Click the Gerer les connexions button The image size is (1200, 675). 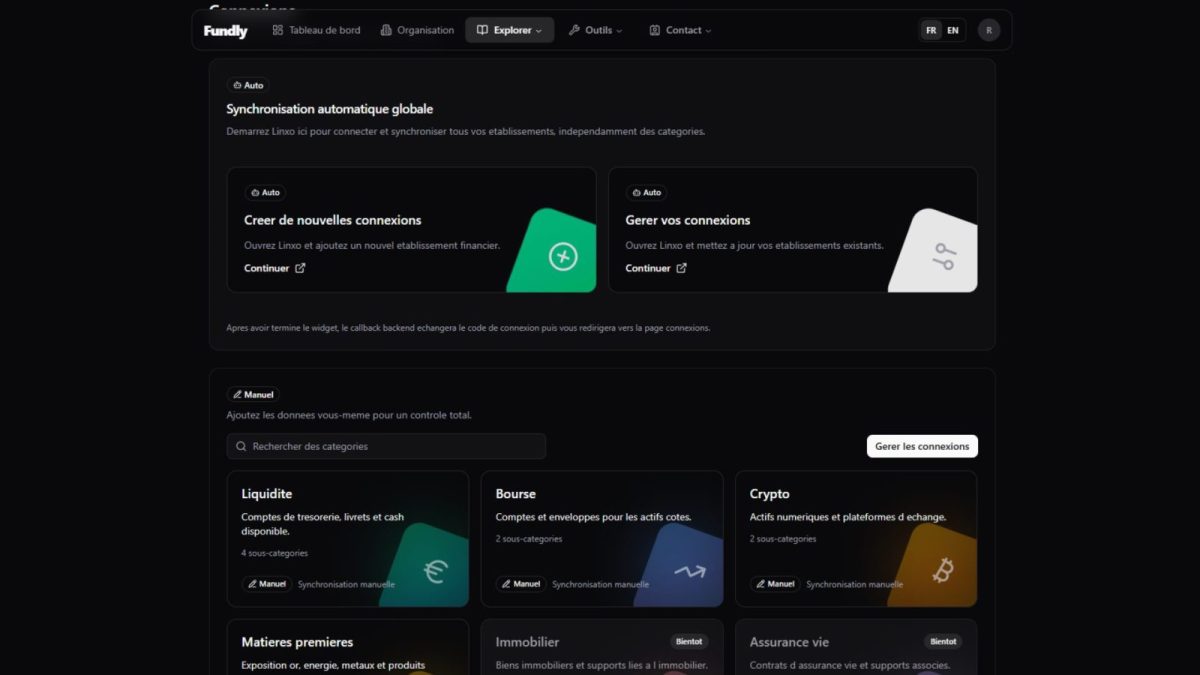(922, 446)
